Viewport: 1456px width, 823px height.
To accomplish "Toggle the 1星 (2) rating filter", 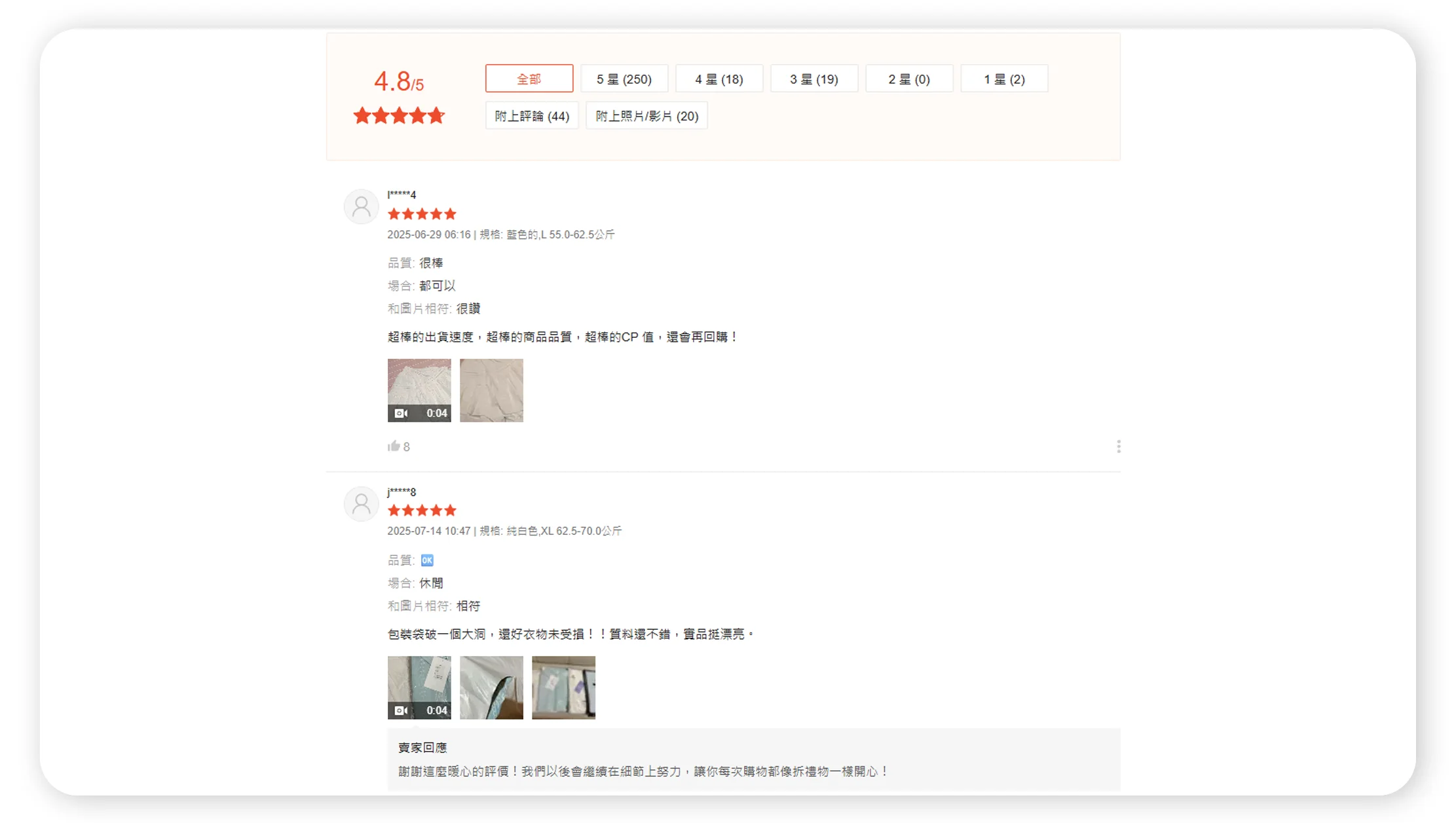I will pyautogui.click(x=1003, y=79).
